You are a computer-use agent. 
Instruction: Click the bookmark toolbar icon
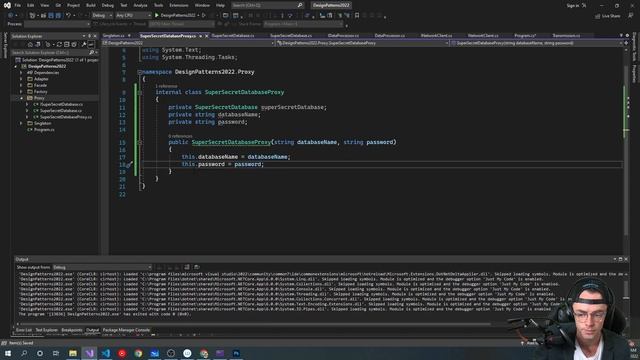coord(357,16)
